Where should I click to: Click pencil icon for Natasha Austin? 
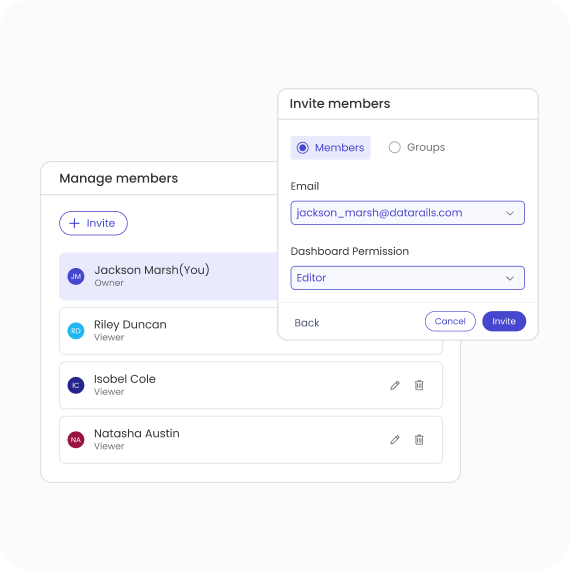pyautogui.click(x=395, y=440)
